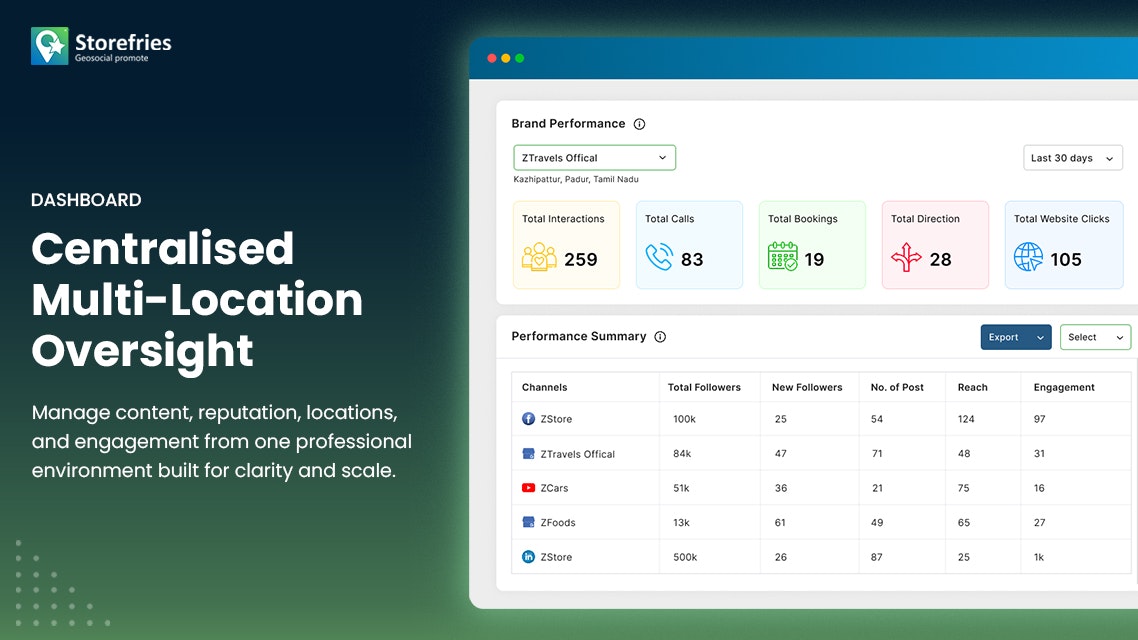1138x640 pixels.
Task: Click the Total Direction signpost icon
Action: [906, 257]
